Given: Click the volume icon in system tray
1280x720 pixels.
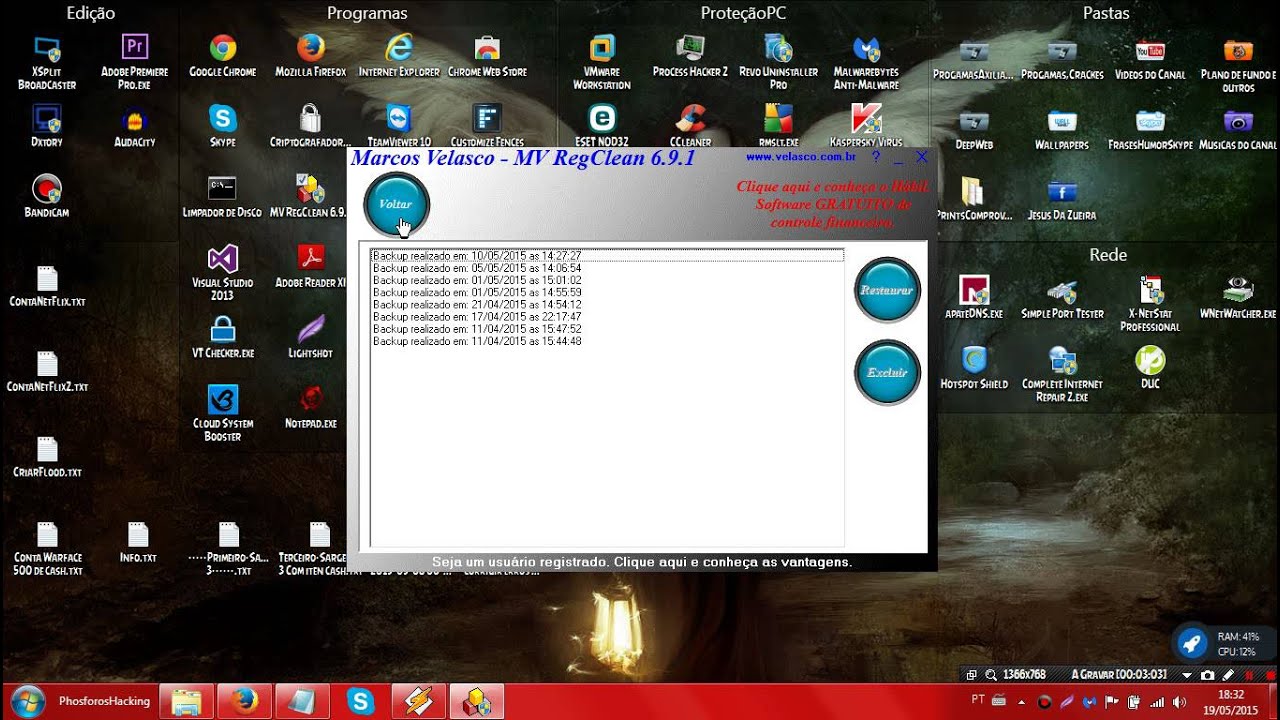Looking at the screenshot, I should click(x=1179, y=702).
